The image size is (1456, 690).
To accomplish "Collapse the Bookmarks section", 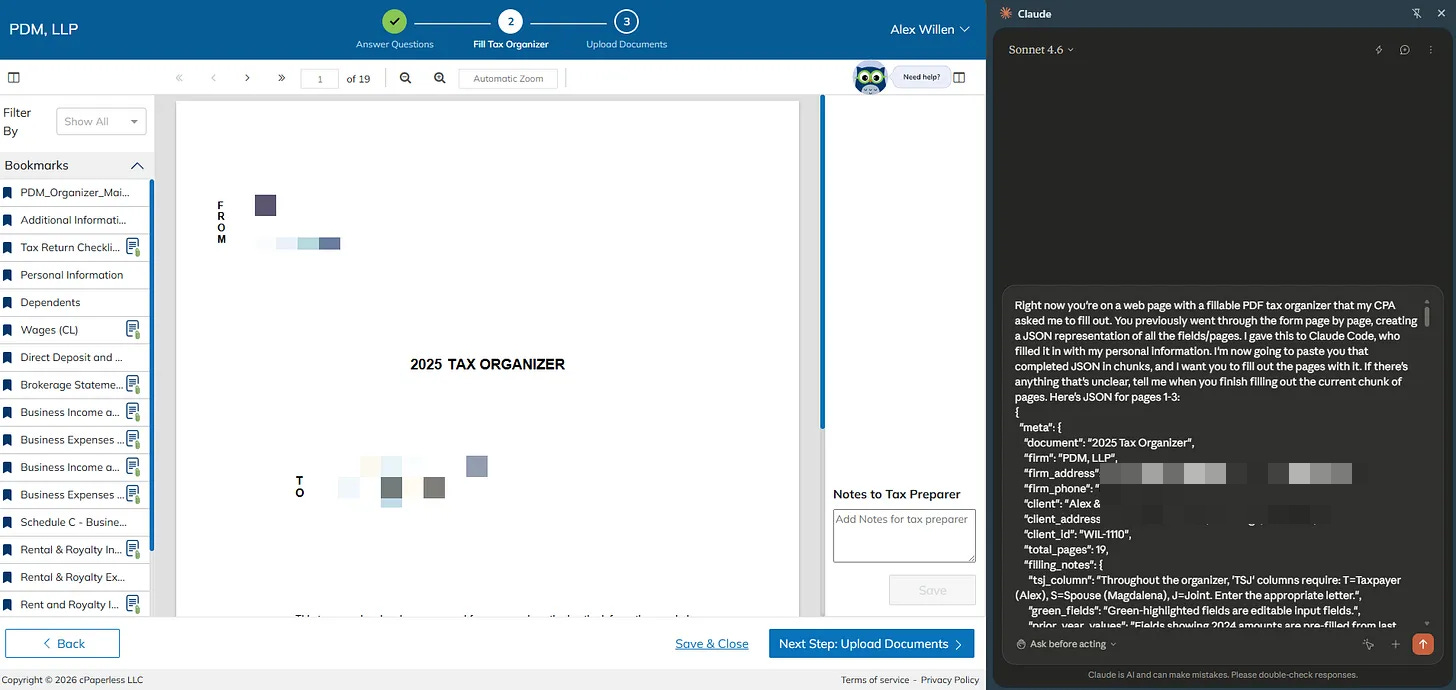I will [x=137, y=165].
